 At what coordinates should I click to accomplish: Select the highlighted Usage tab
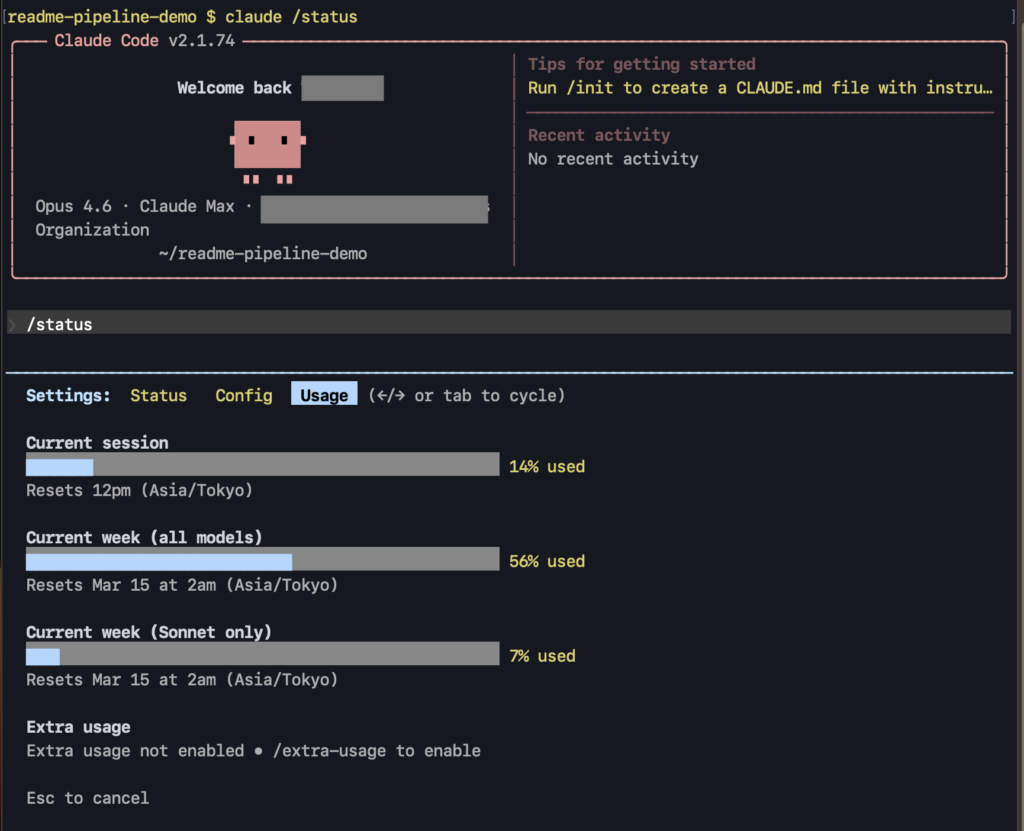pos(324,395)
